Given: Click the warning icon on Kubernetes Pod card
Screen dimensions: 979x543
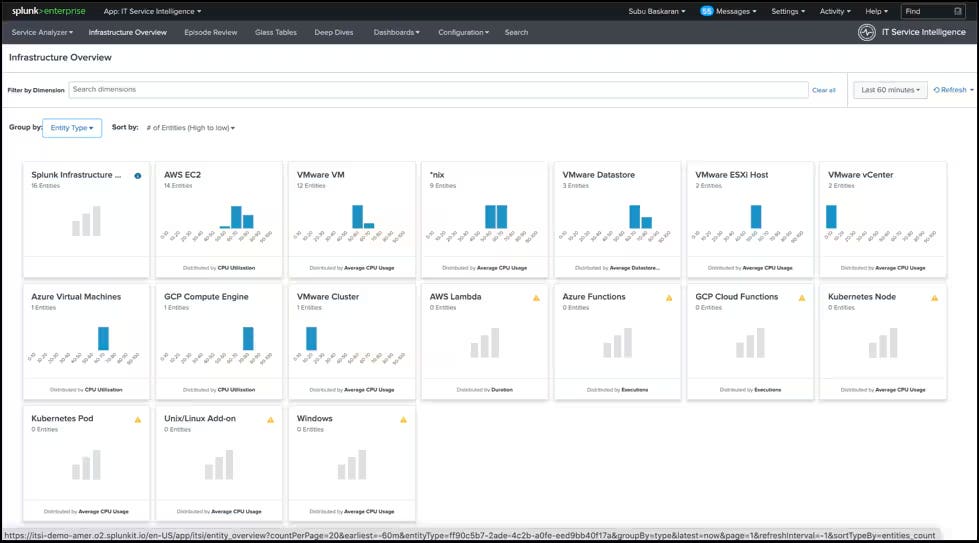Looking at the screenshot, I should 138,419.
